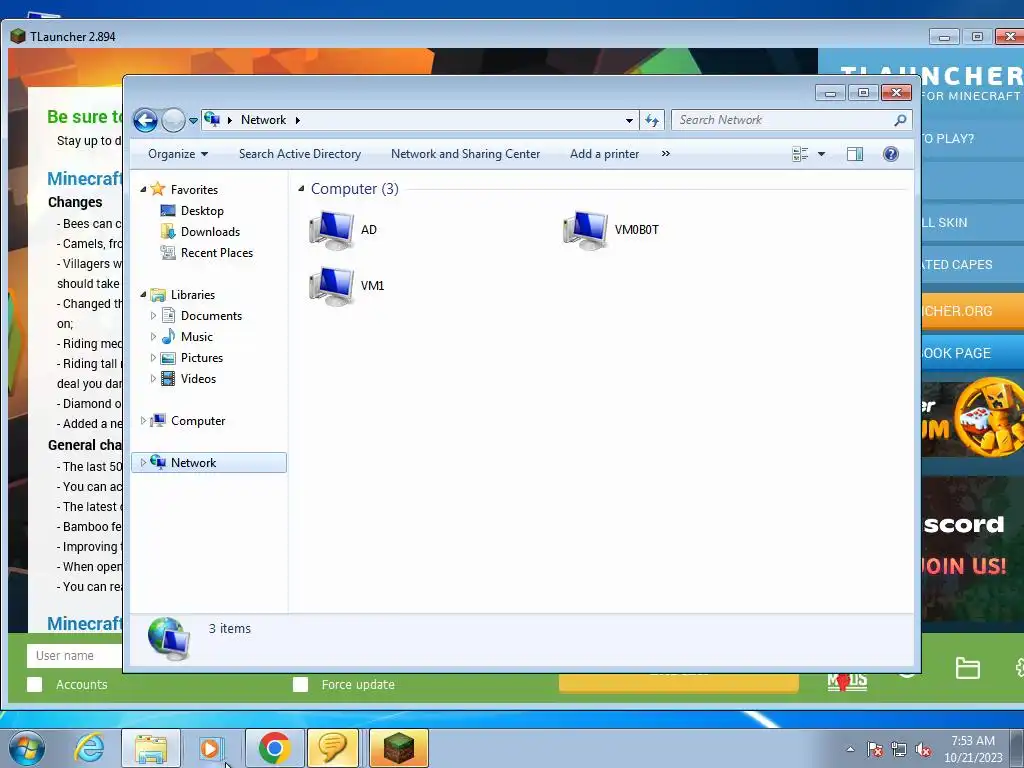
Task: Show hidden tray icons arrow
Action: (850, 749)
